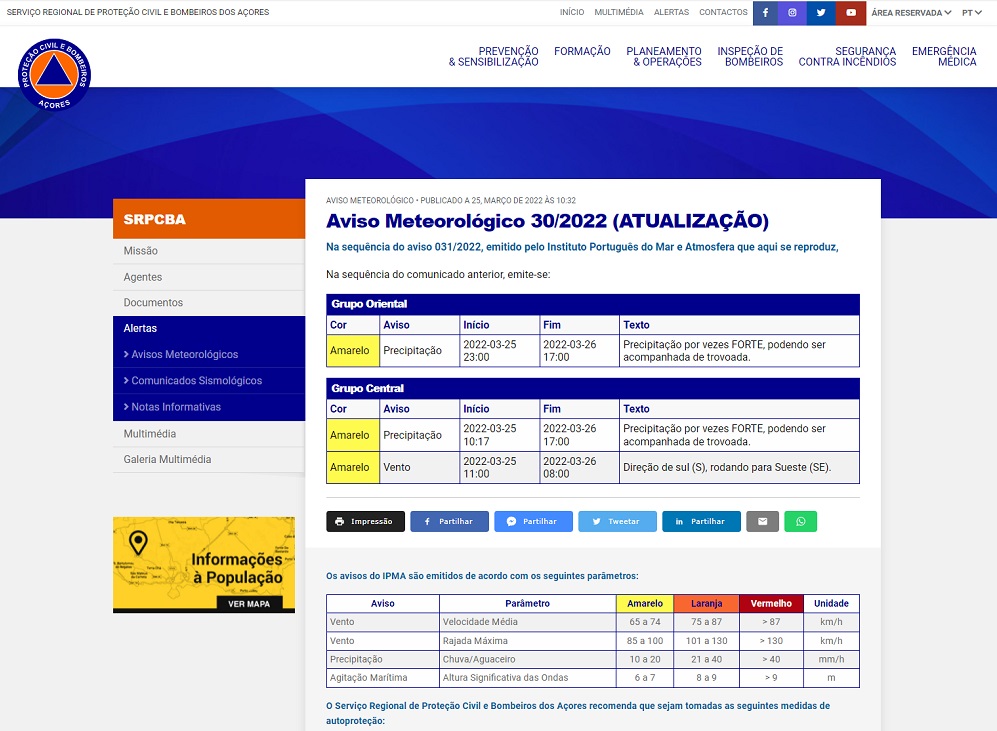This screenshot has width=997, height=731.
Task: Open Prevenção & Sensibilização menu
Action: coord(493,57)
